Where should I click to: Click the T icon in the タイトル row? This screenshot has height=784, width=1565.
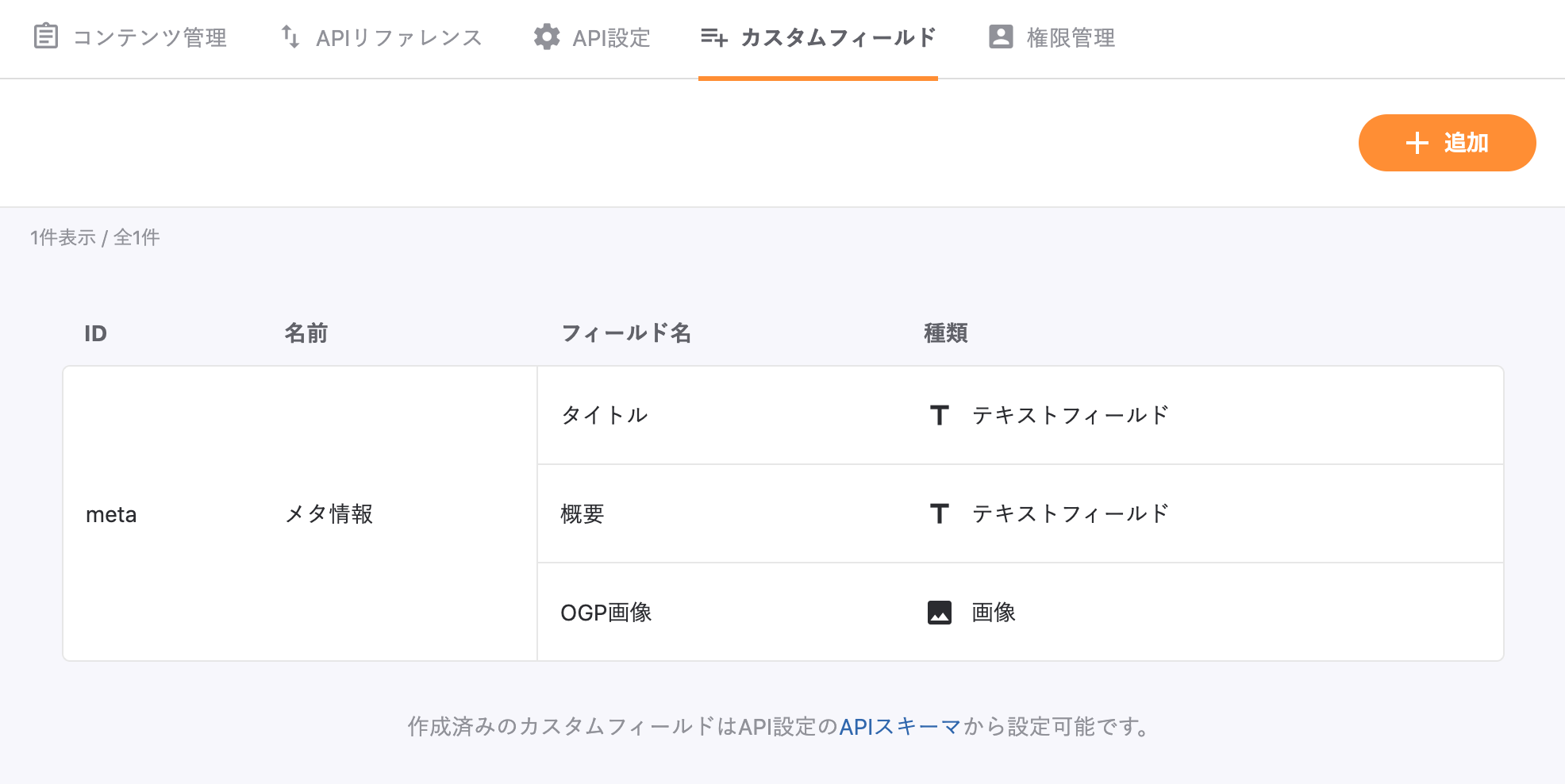[940, 415]
